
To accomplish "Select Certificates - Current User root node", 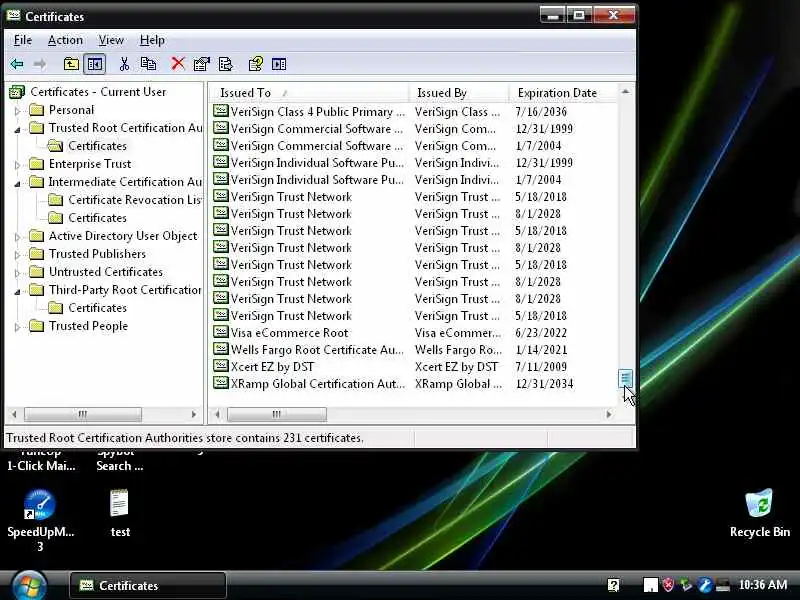I will (98, 92).
